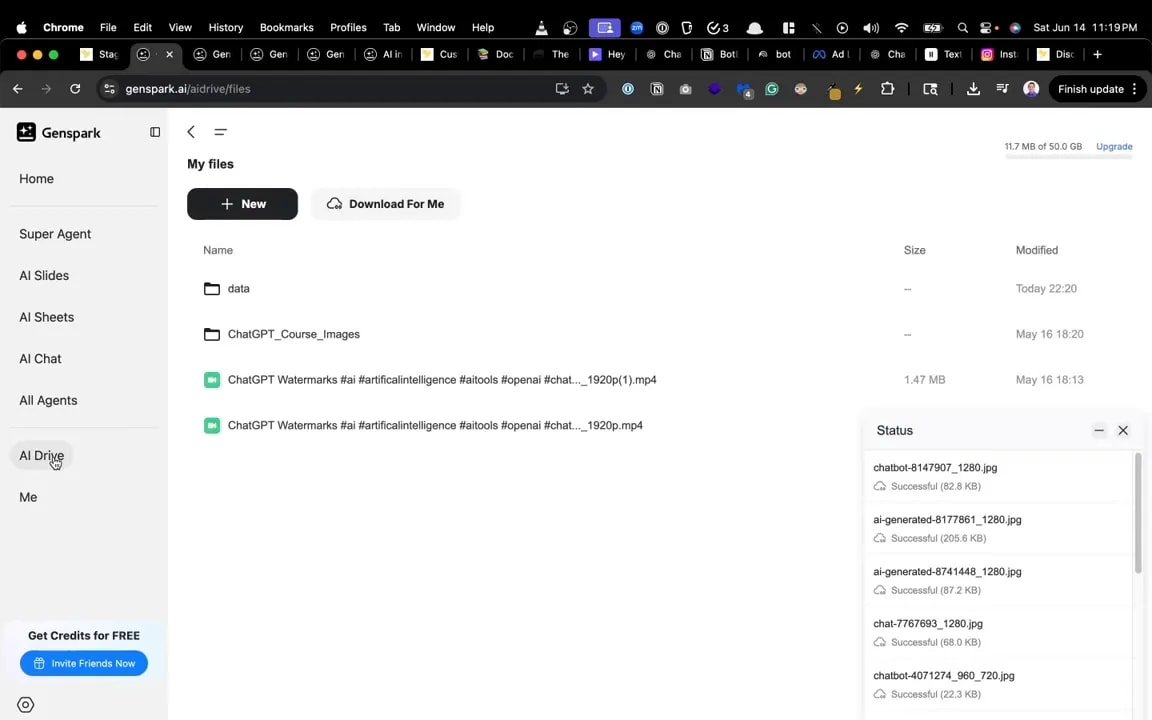The width and height of the screenshot is (1152, 720).
Task: Open the Finish update overflow menu
Action: (1134, 89)
